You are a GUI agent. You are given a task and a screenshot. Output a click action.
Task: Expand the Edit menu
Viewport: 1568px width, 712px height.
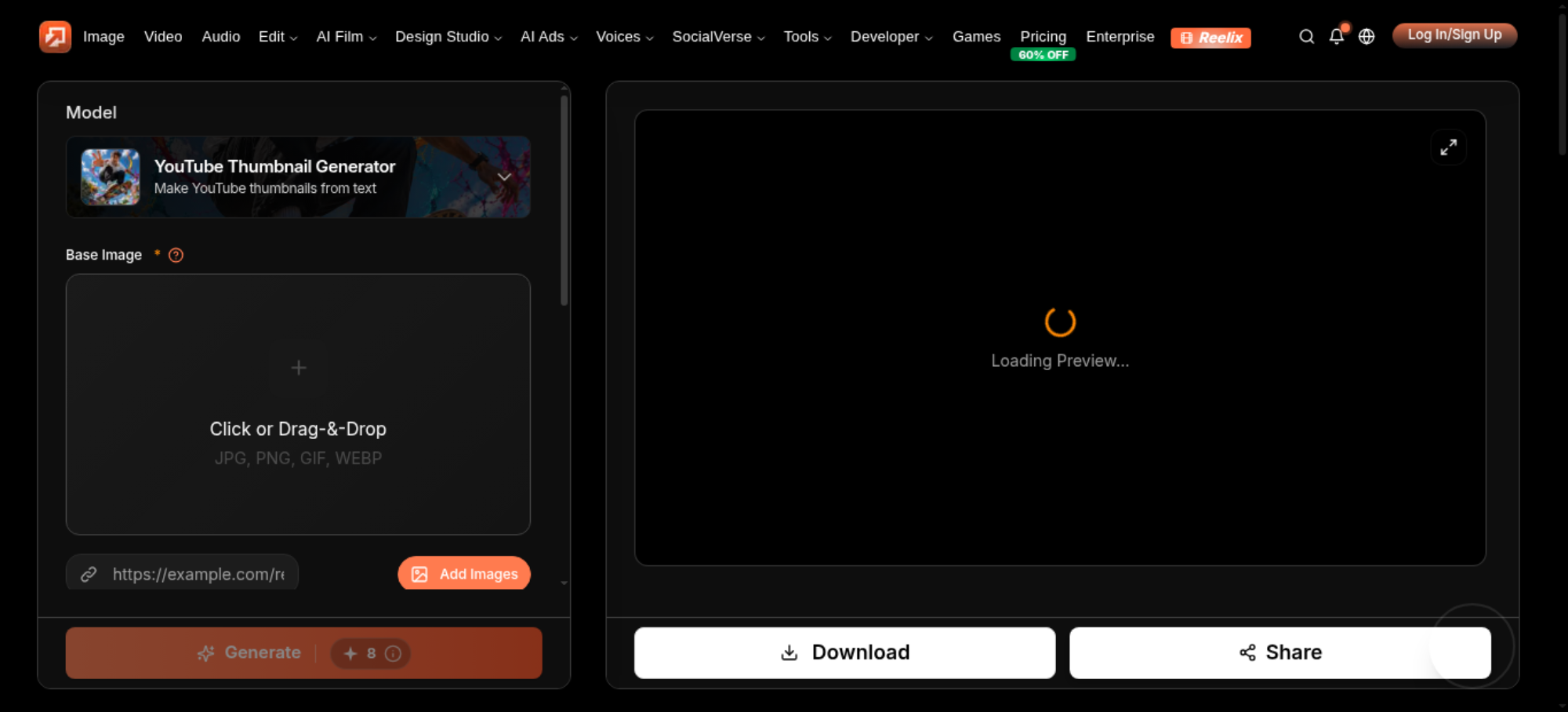[x=278, y=37]
